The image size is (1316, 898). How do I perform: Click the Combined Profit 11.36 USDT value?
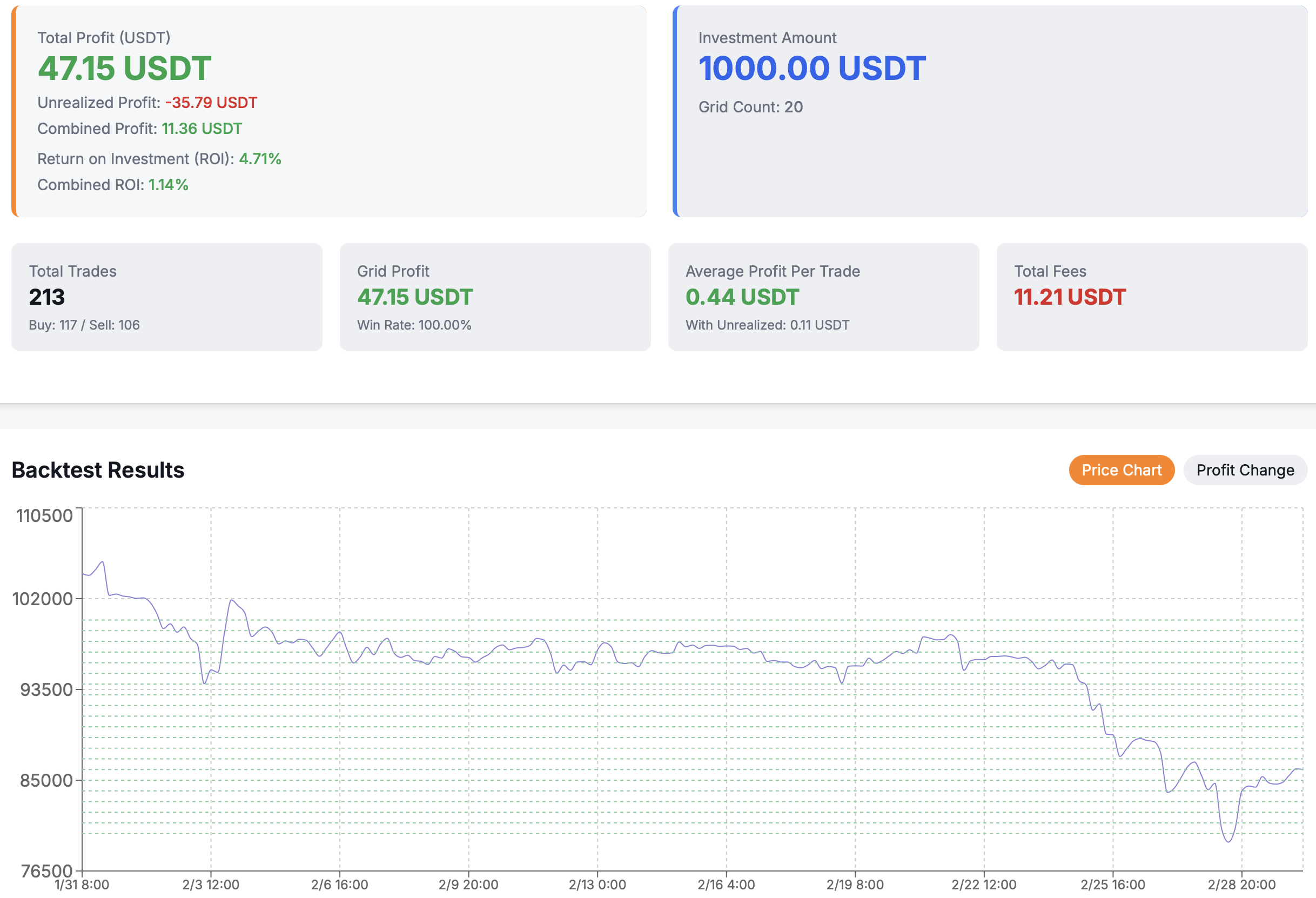(202, 129)
